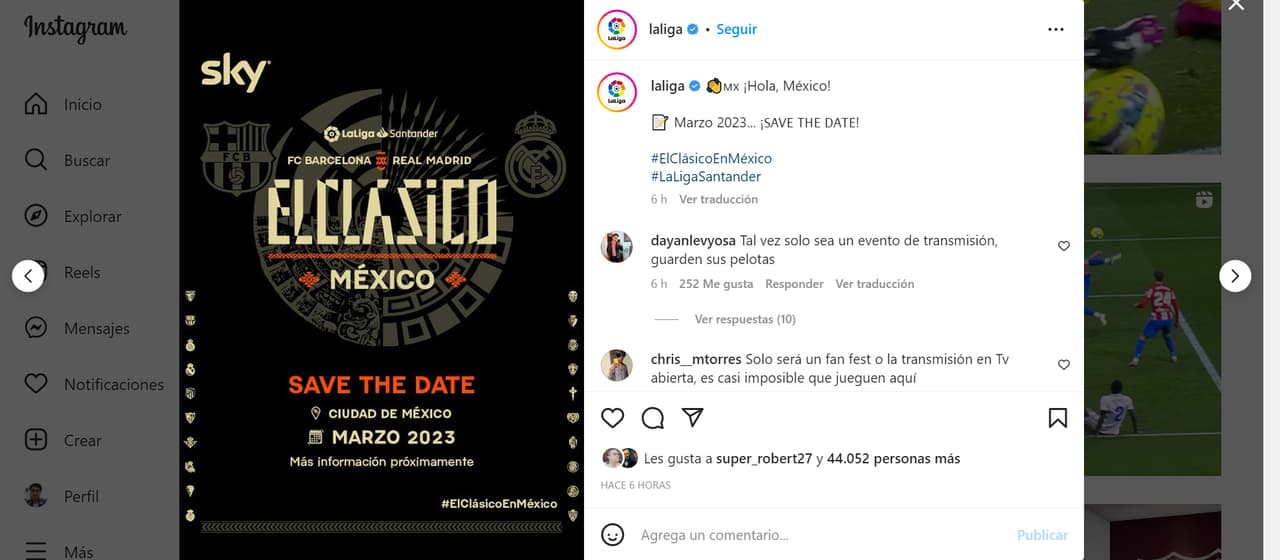Image resolution: width=1280 pixels, height=560 pixels.
Task: Like the post with the heart icon
Action: tap(613, 418)
